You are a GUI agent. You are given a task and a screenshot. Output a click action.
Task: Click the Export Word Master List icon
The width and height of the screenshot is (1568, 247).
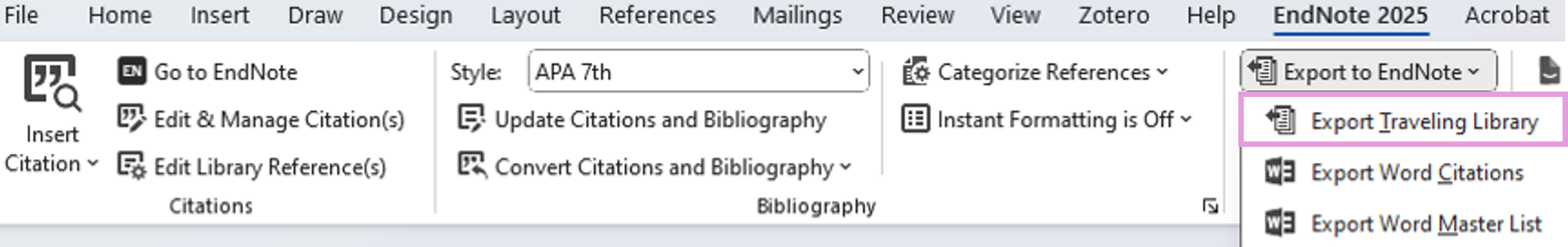click(1280, 224)
